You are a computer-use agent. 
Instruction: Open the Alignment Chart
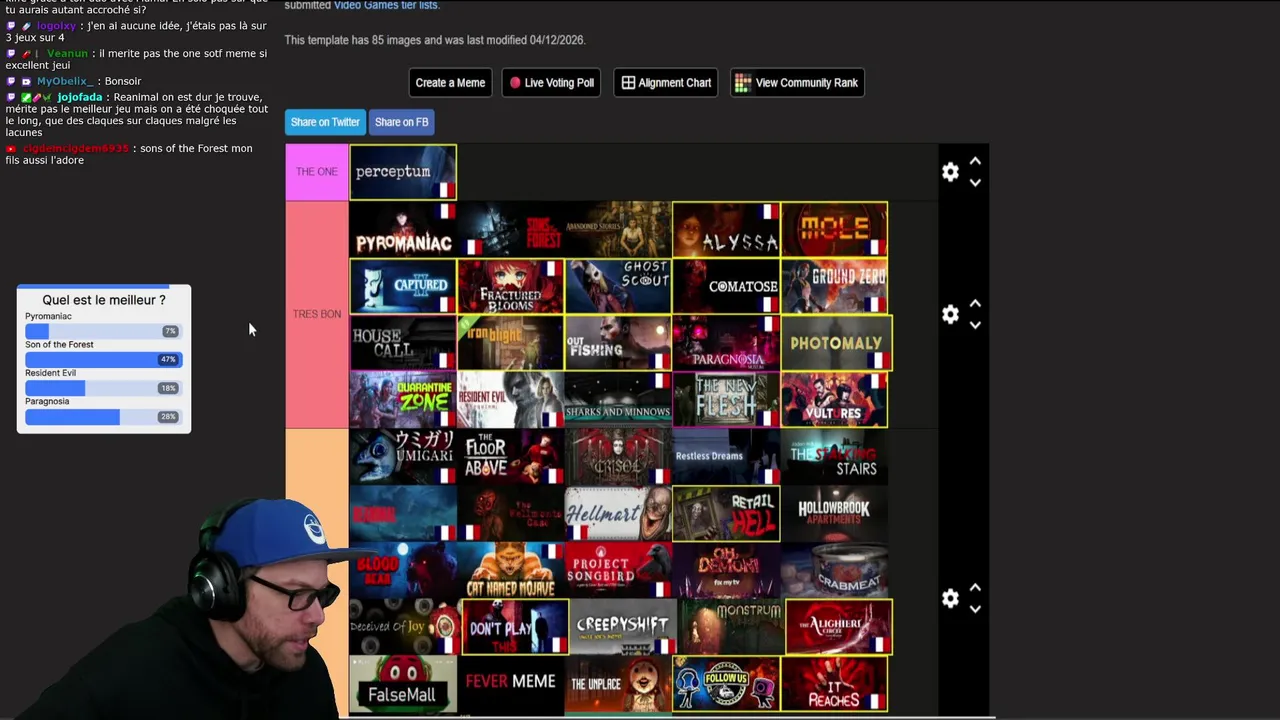click(666, 83)
